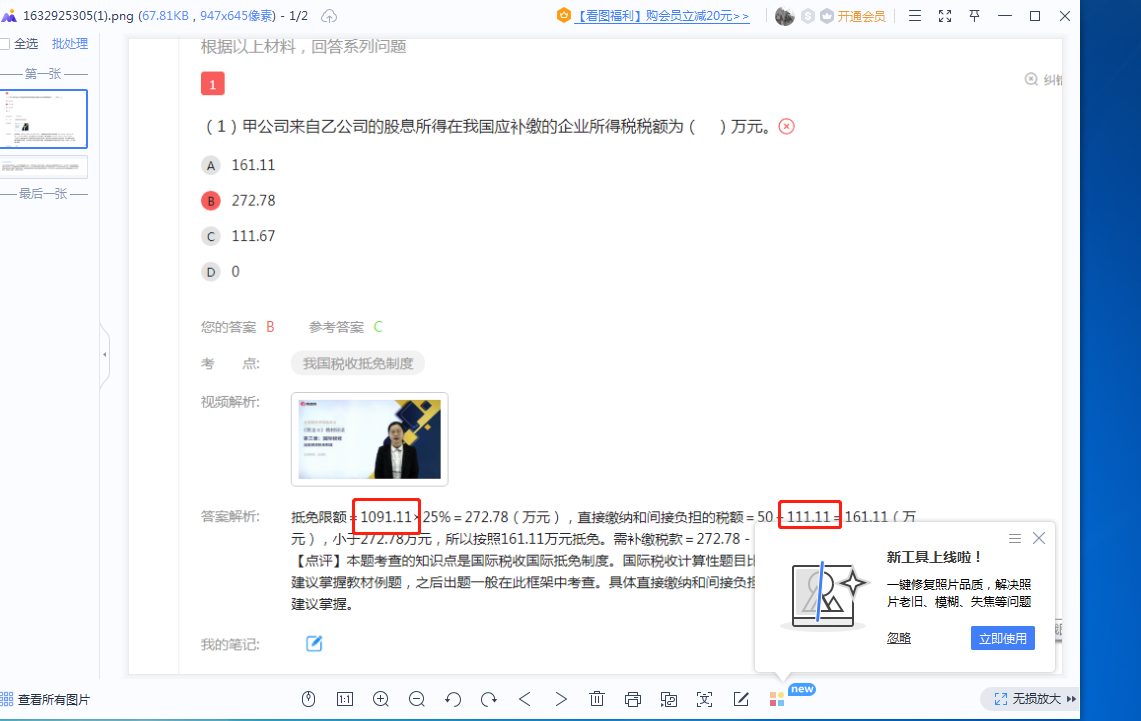Pin the viewer window on top

(975, 16)
